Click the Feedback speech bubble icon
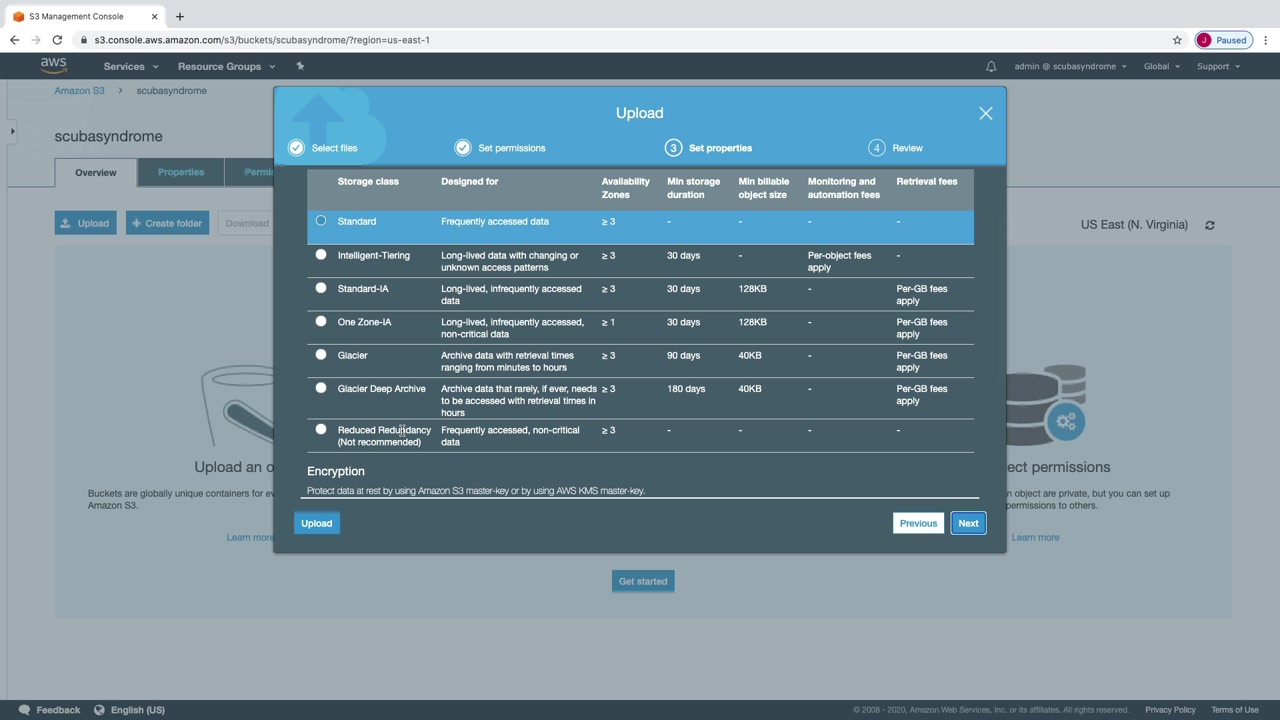Image resolution: width=1280 pixels, height=720 pixels. click(25, 710)
